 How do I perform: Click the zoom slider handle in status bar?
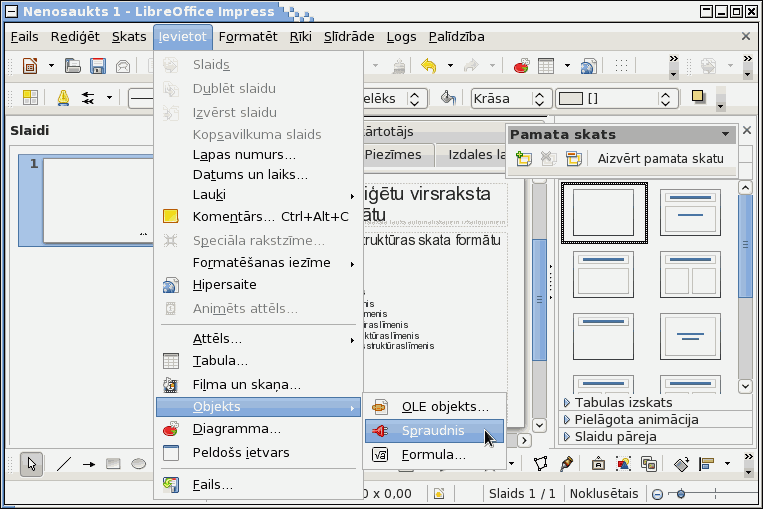[681, 494]
